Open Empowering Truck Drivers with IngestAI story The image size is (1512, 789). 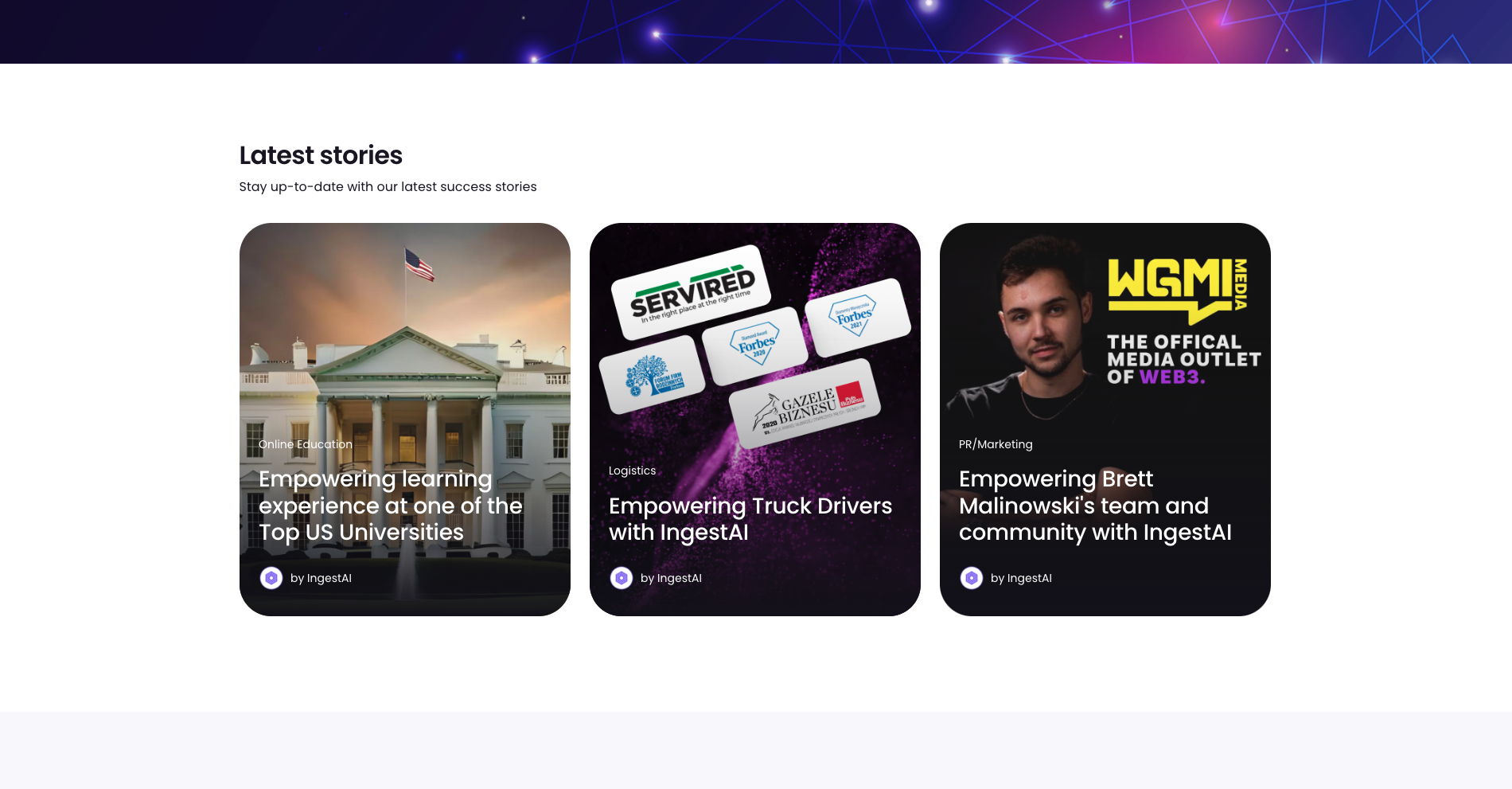coord(750,519)
